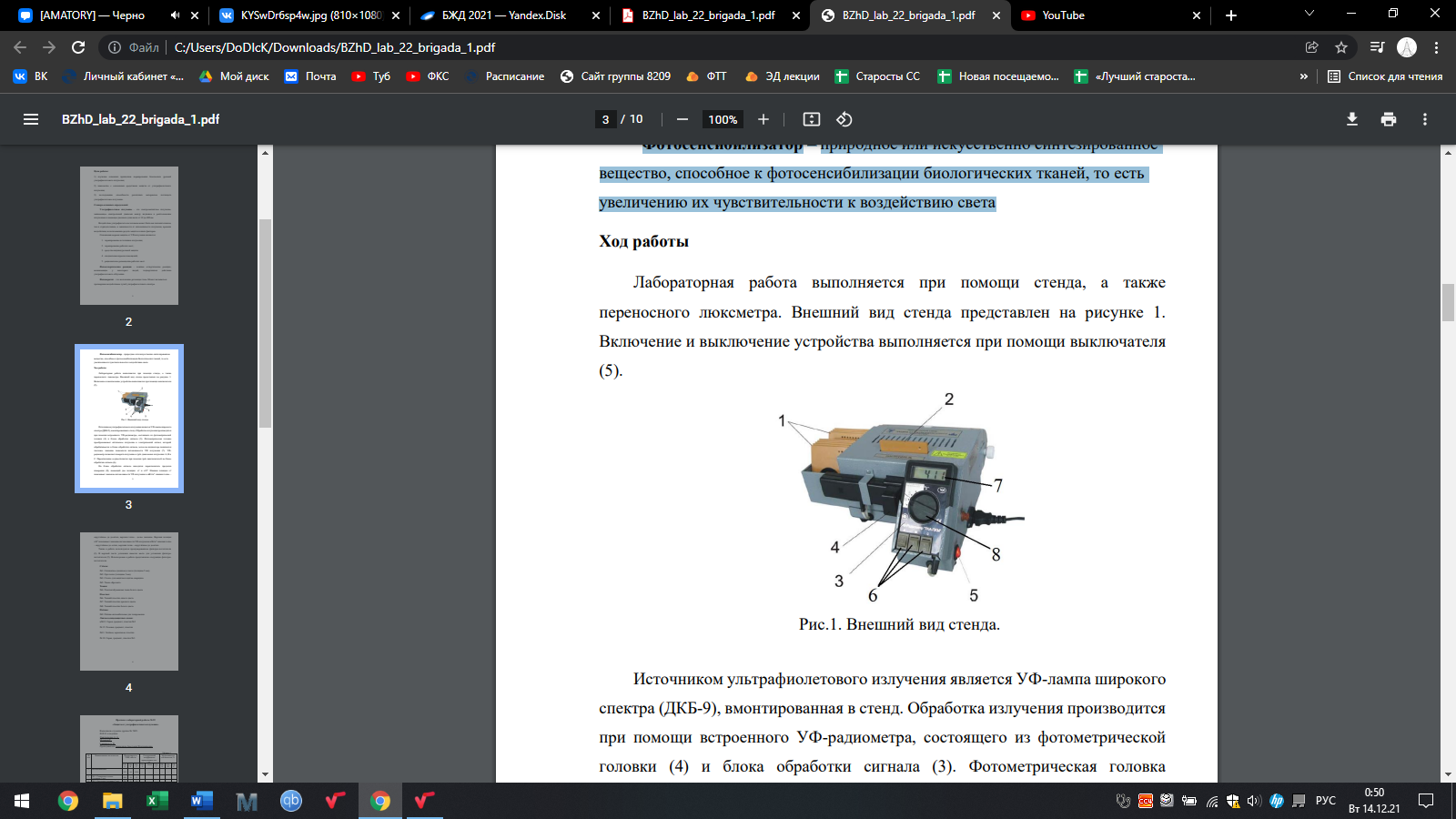The height and width of the screenshot is (819, 1456).
Task: Open the Новая посещаемо... bookmark
Action: tap(998, 76)
